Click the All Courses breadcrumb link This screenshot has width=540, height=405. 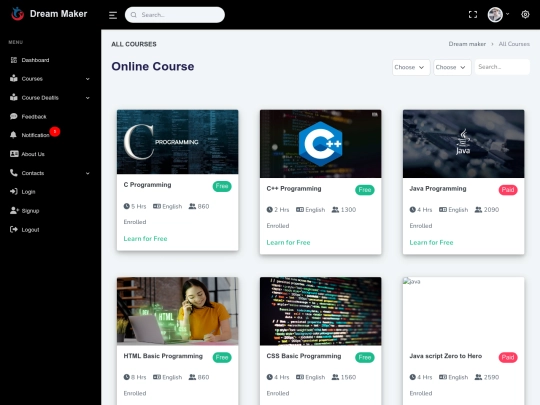pos(514,44)
